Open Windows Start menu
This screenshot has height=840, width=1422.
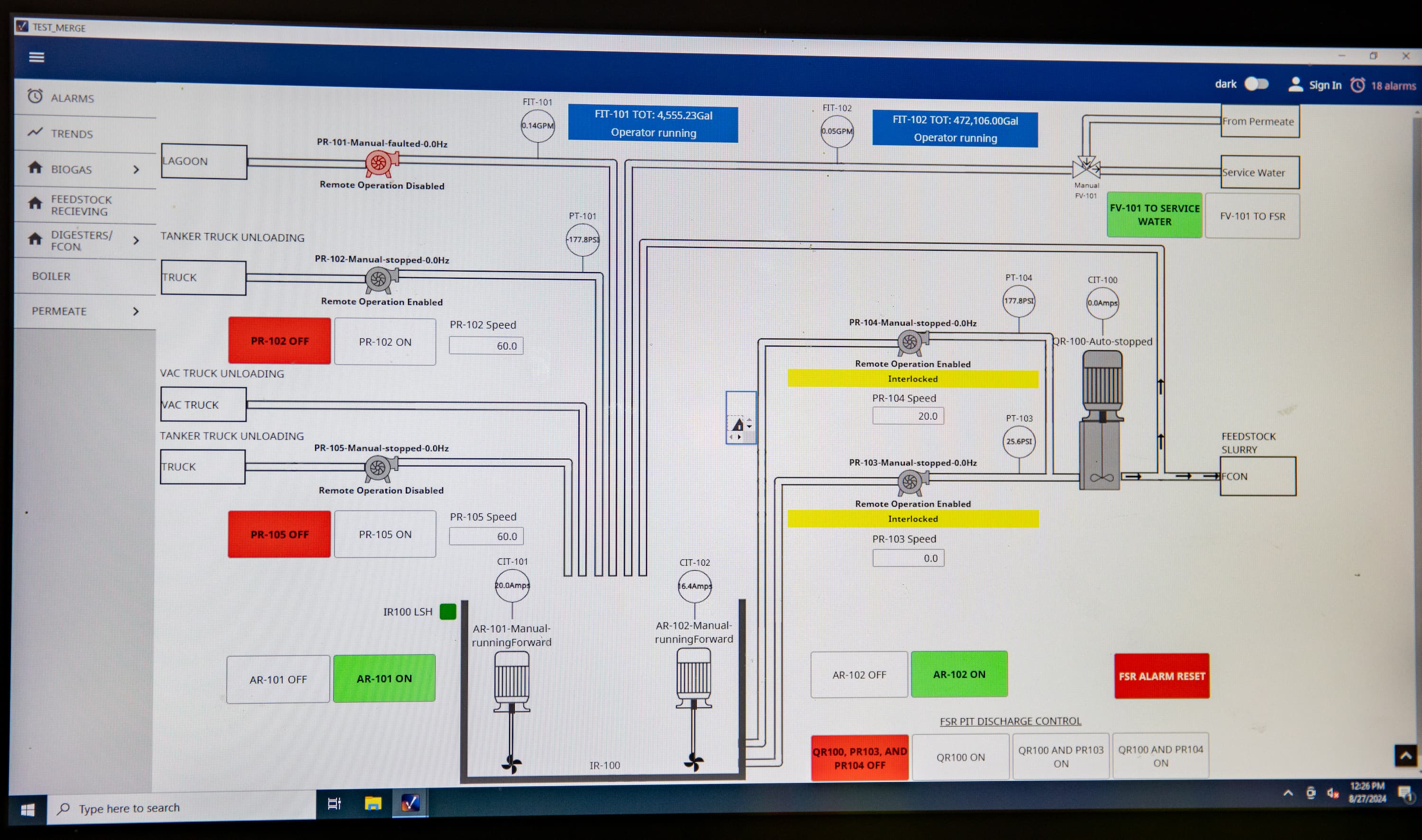pyautogui.click(x=27, y=811)
